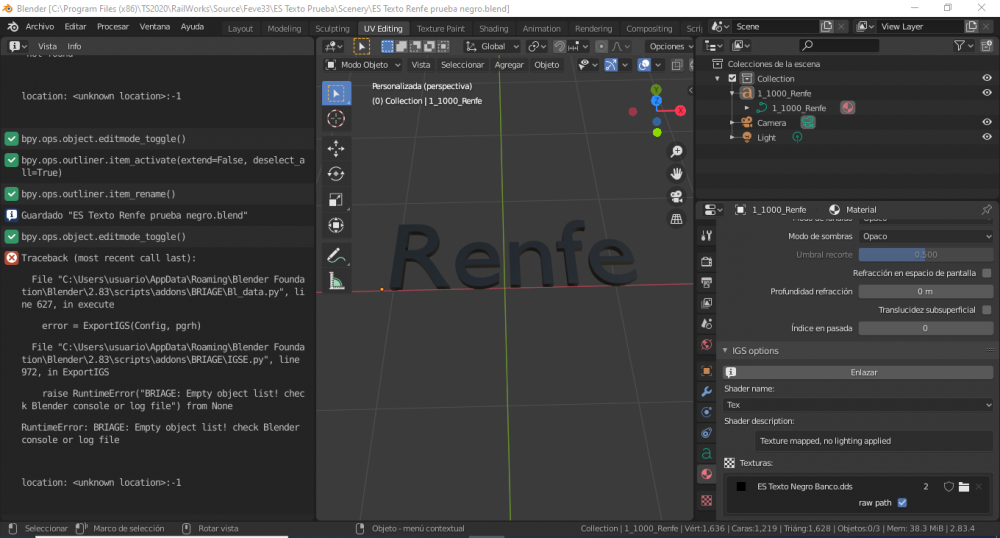Open the Physics properties icon
1000x538 pixels.
coord(707,412)
